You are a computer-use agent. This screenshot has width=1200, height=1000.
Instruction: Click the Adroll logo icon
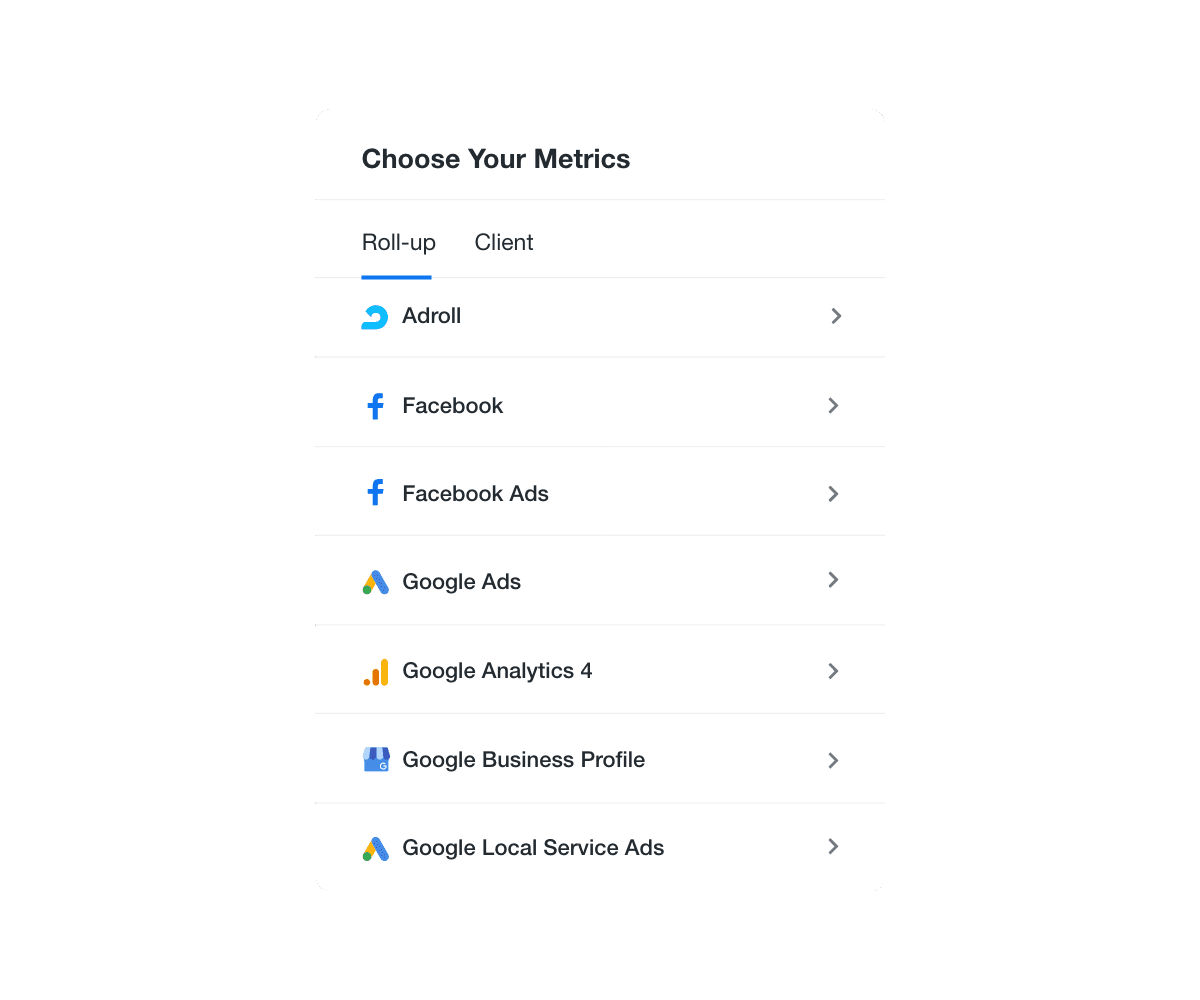pyautogui.click(x=375, y=317)
